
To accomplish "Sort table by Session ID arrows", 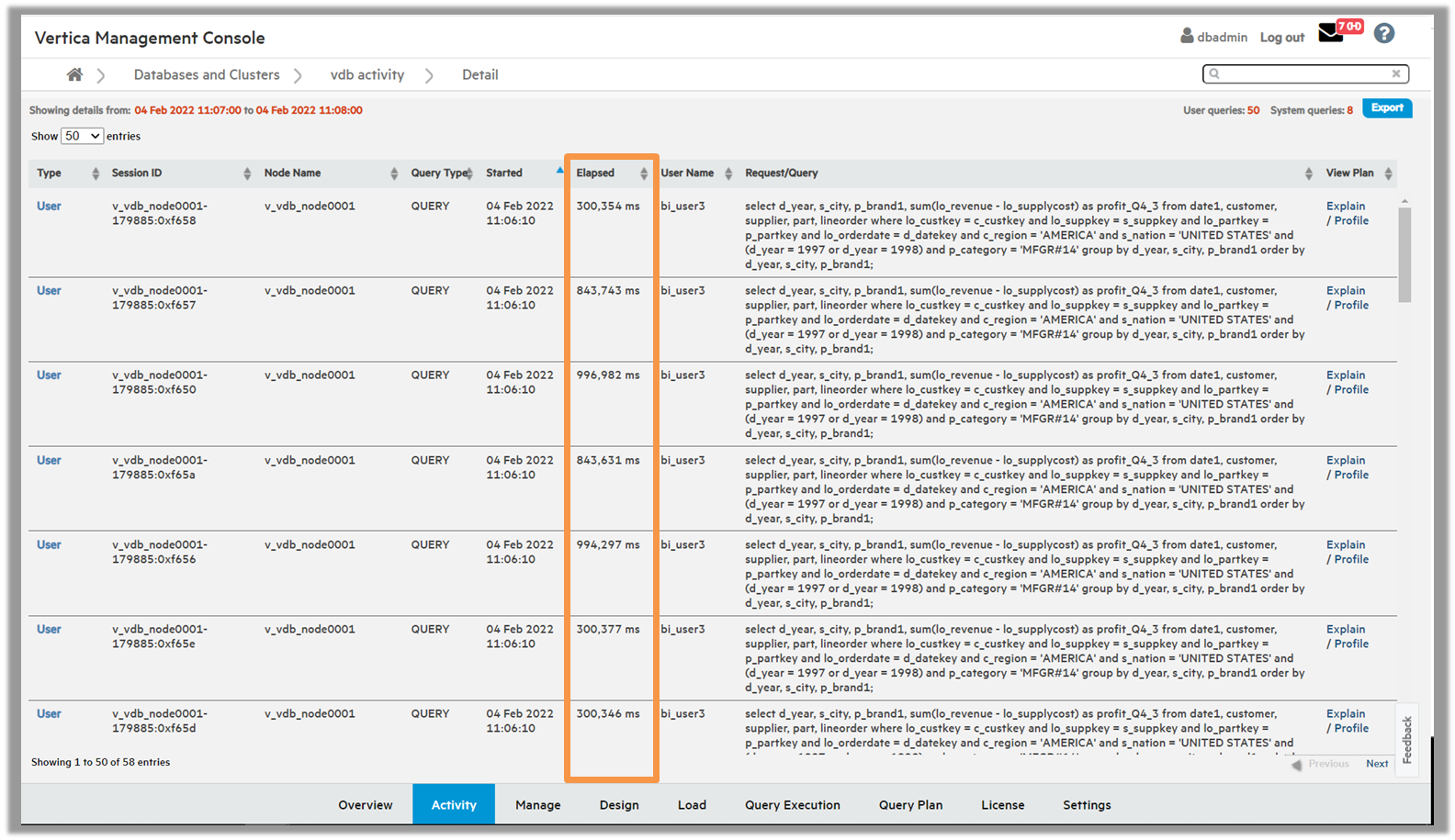I will tap(247, 174).
